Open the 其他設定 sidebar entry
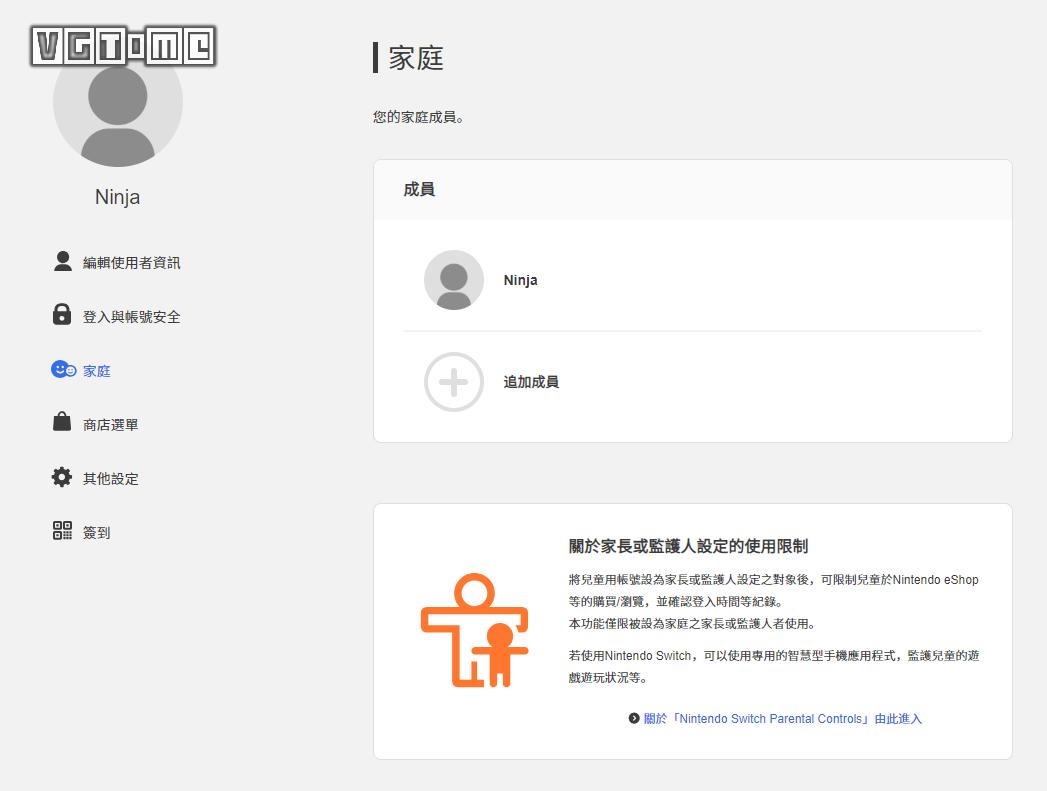1047x791 pixels. (112, 478)
